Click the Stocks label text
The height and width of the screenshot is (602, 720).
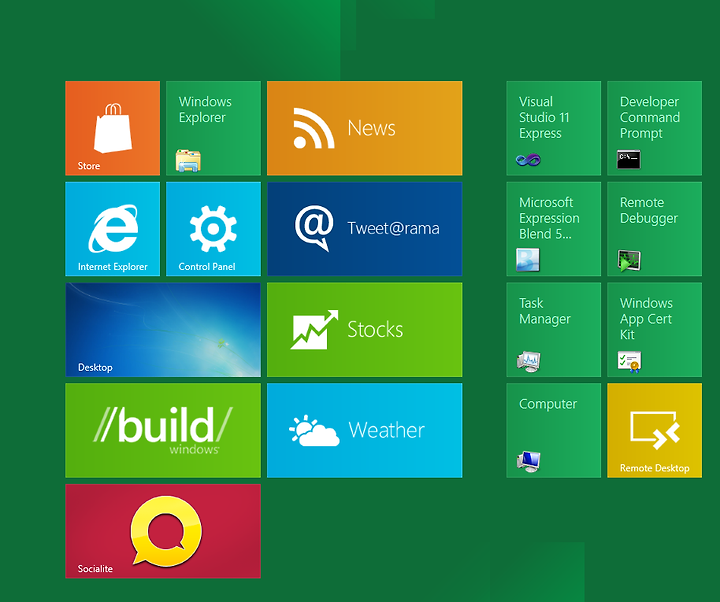375,330
